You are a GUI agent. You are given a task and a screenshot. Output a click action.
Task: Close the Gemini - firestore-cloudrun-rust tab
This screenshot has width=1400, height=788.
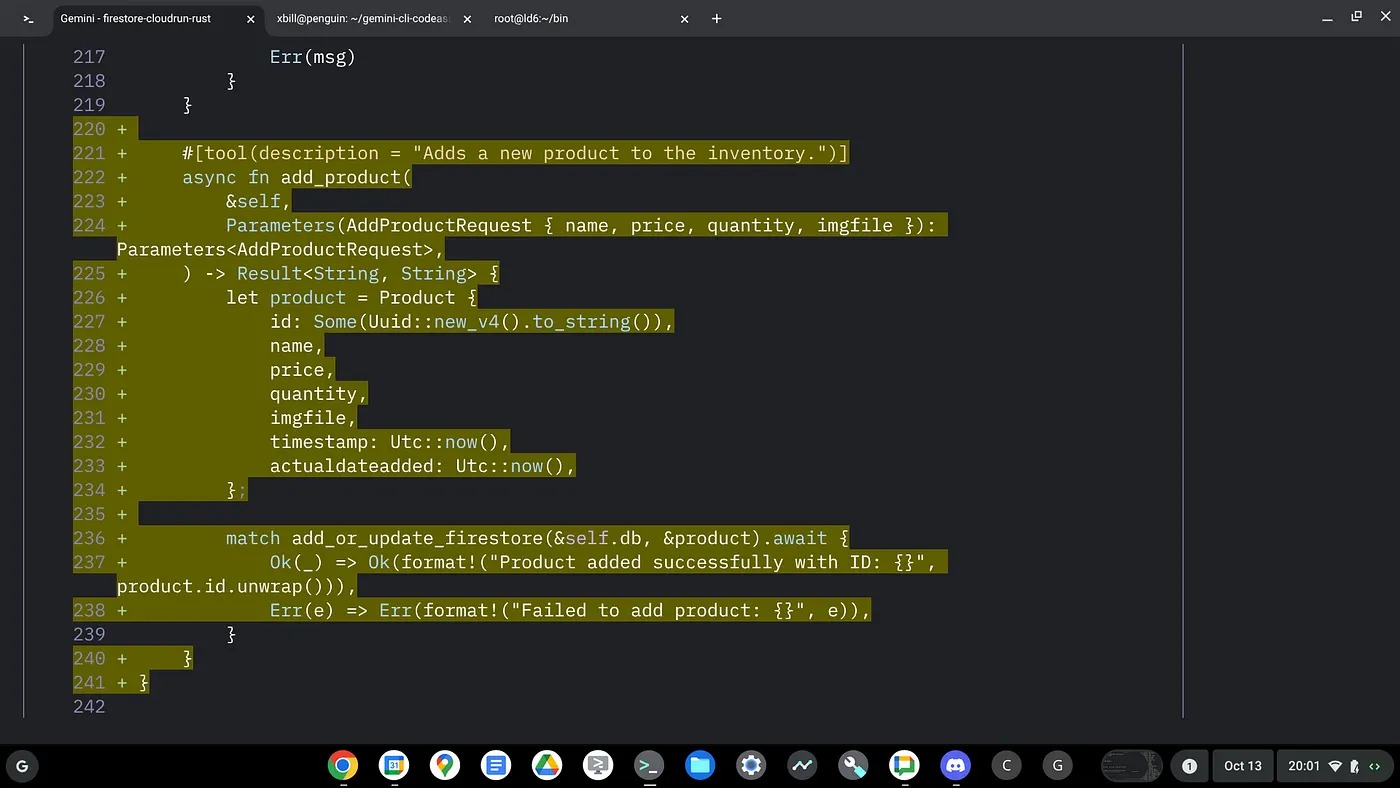[251, 19]
